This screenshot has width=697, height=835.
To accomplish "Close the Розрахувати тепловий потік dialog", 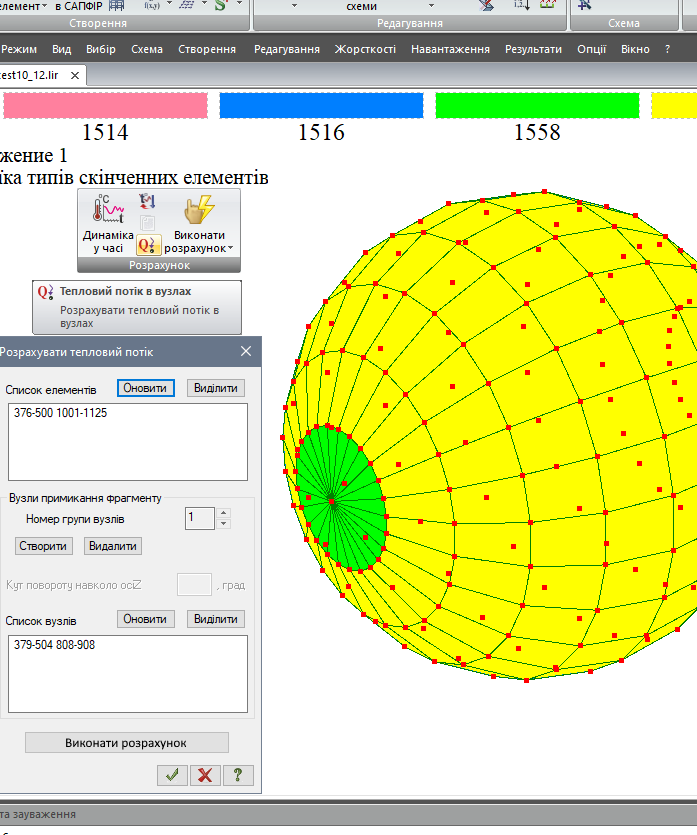I will pos(246,351).
